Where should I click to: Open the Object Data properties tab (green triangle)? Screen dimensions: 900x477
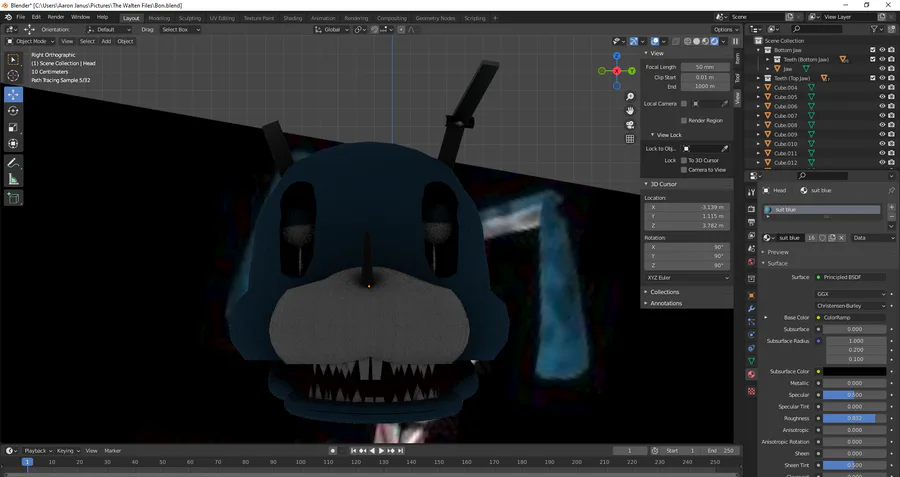pyautogui.click(x=751, y=361)
